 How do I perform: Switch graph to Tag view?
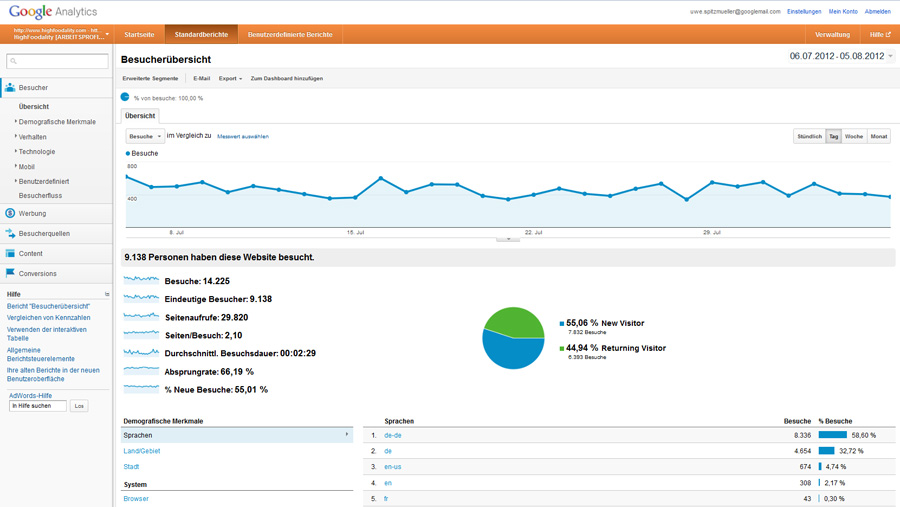[833, 136]
